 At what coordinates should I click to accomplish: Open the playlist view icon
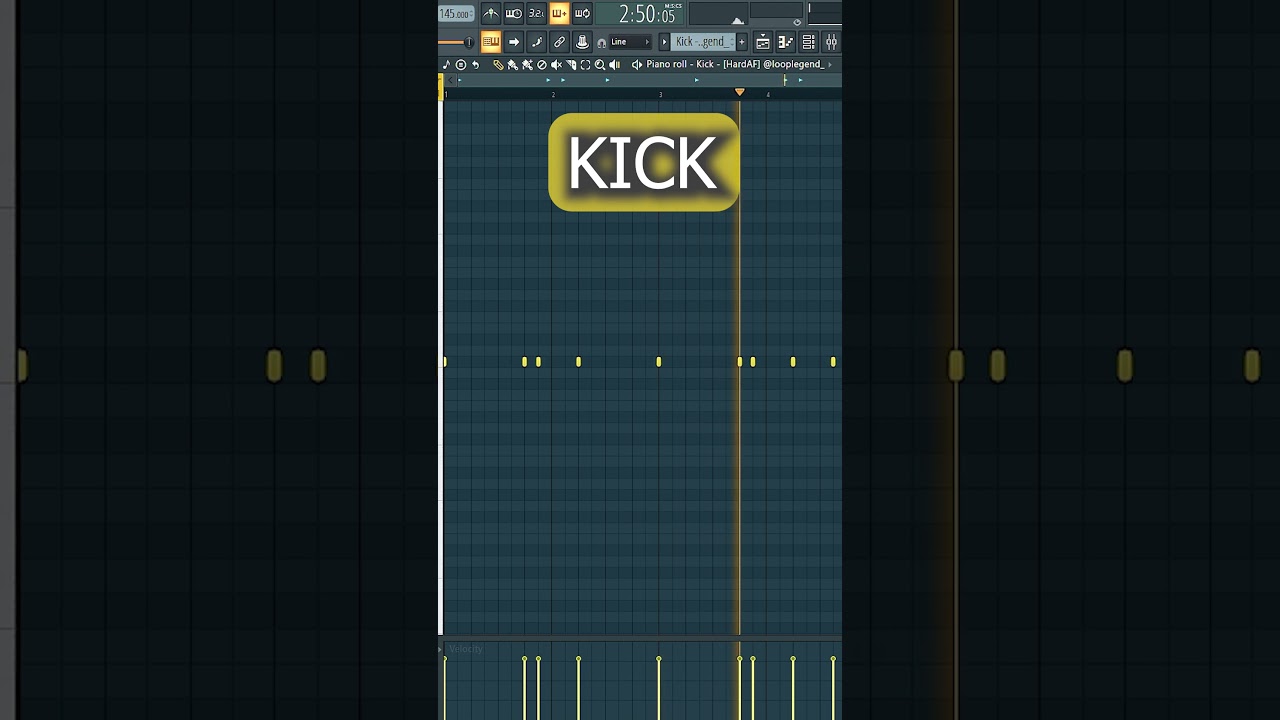tap(763, 42)
